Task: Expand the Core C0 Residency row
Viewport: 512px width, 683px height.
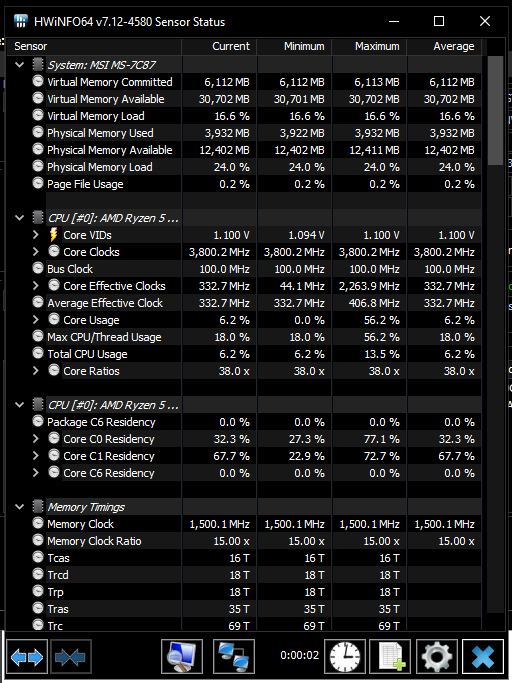Action: pos(36,438)
